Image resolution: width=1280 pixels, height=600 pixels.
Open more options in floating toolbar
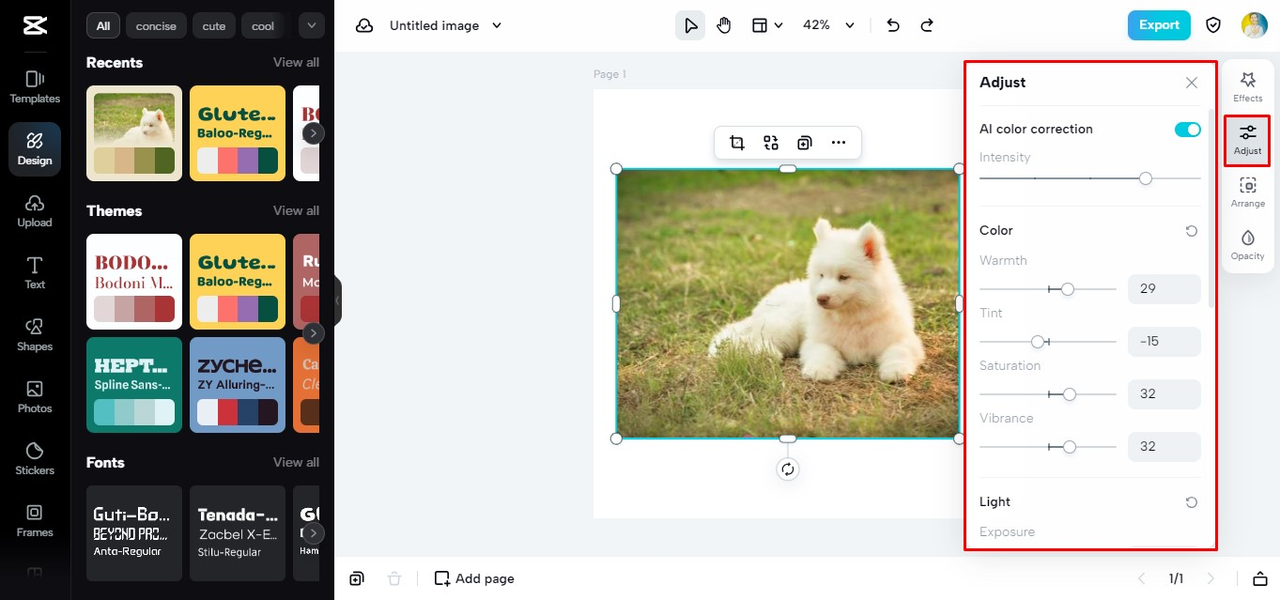click(838, 143)
